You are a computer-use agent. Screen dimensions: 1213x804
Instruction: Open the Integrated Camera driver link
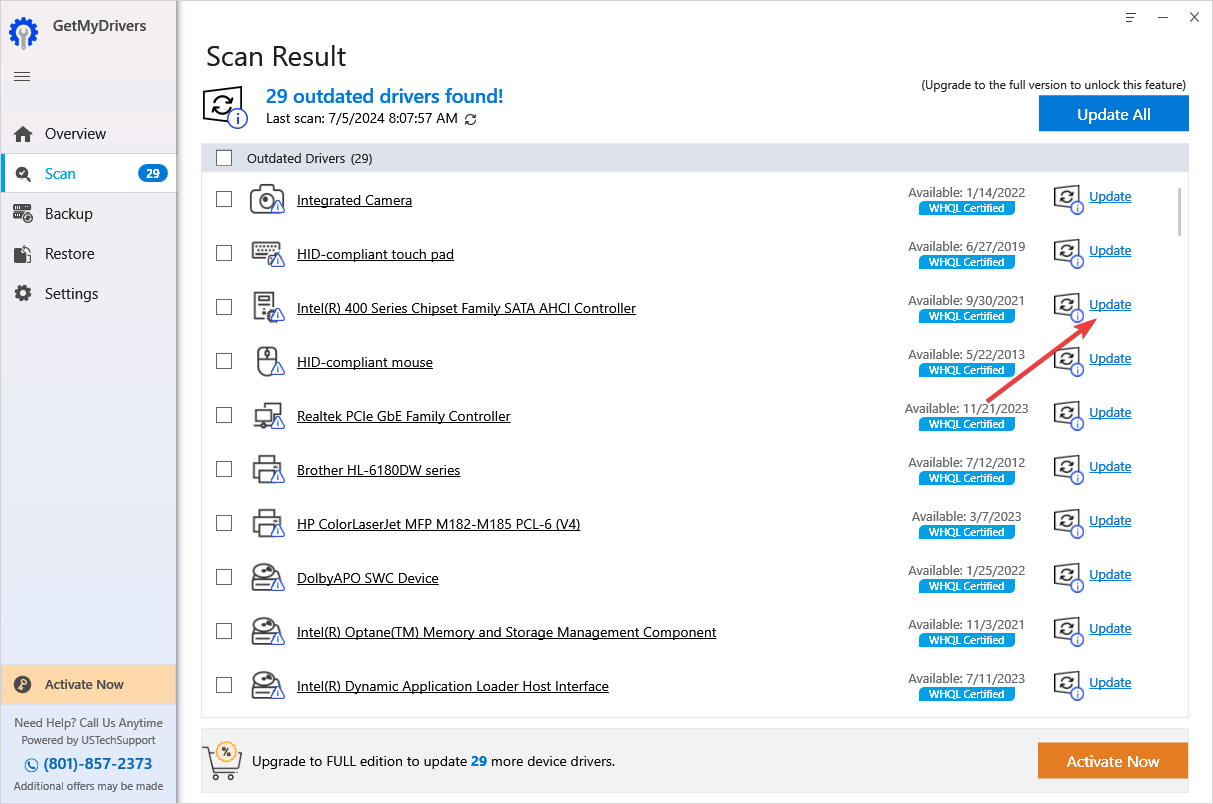pyautogui.click(x=354, y=200)
